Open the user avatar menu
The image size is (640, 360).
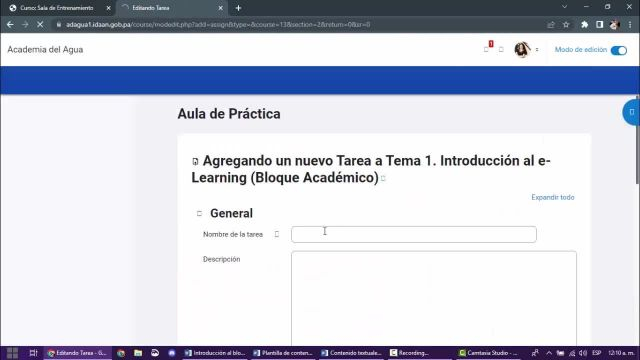(522, 50)
